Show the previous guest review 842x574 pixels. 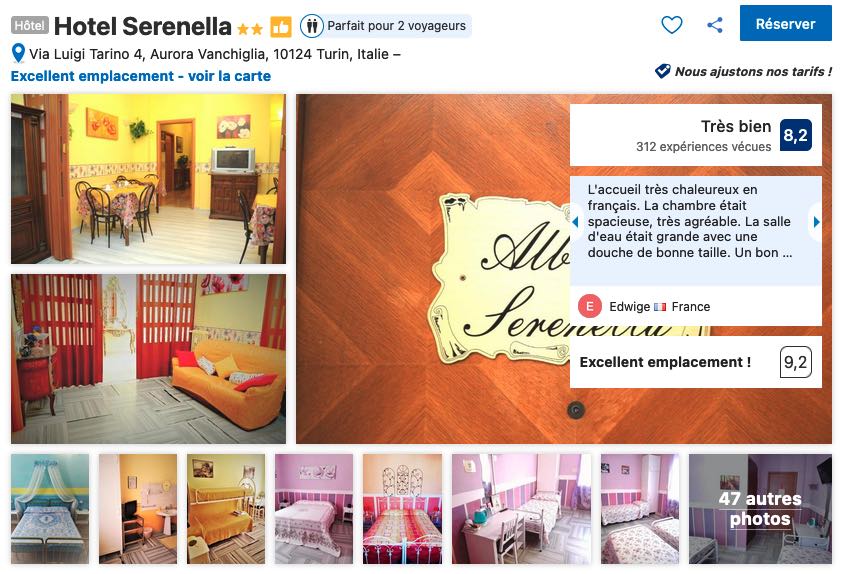point(575,222)
